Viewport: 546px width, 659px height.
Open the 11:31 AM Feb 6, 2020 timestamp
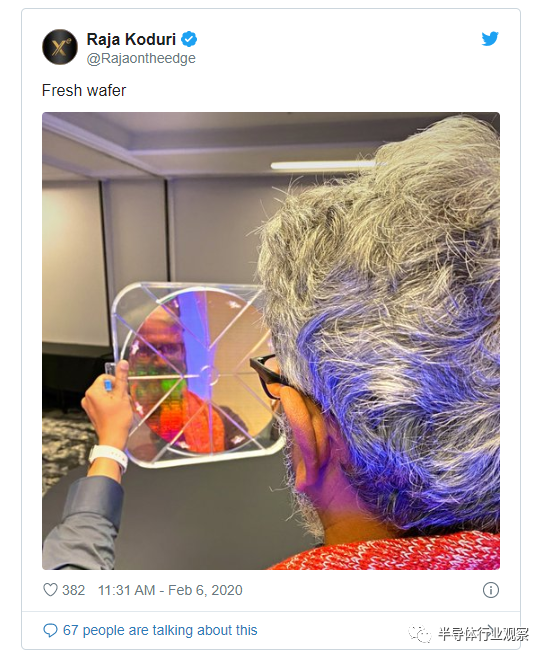tap(170, 590)
